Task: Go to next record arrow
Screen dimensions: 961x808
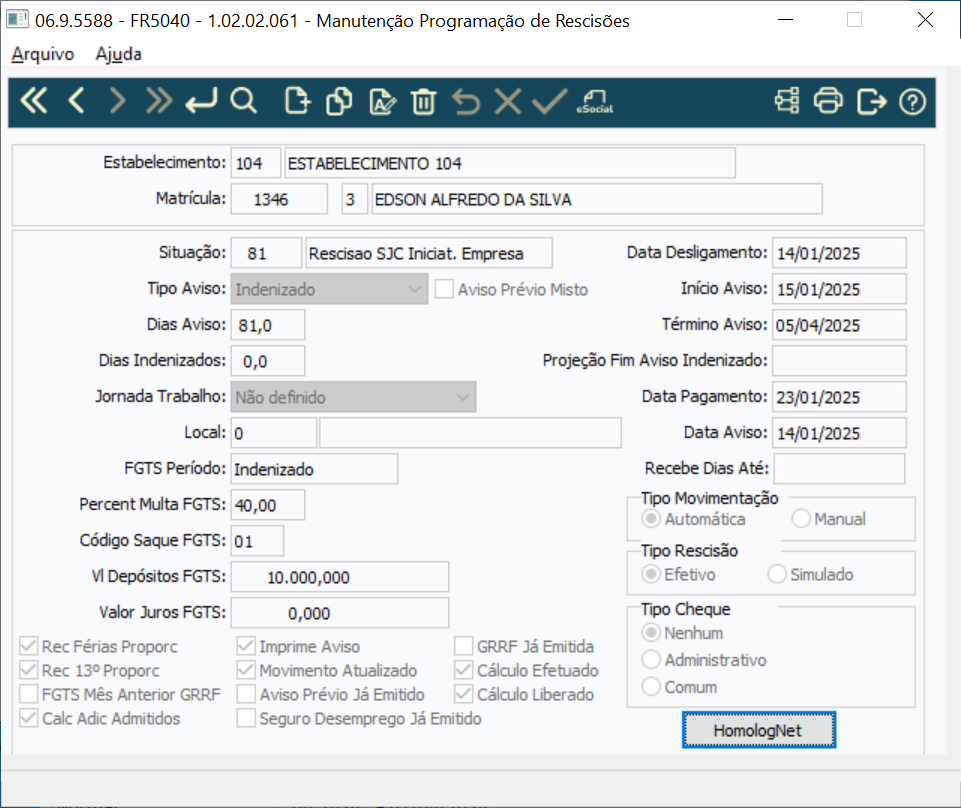Action: 117,101
